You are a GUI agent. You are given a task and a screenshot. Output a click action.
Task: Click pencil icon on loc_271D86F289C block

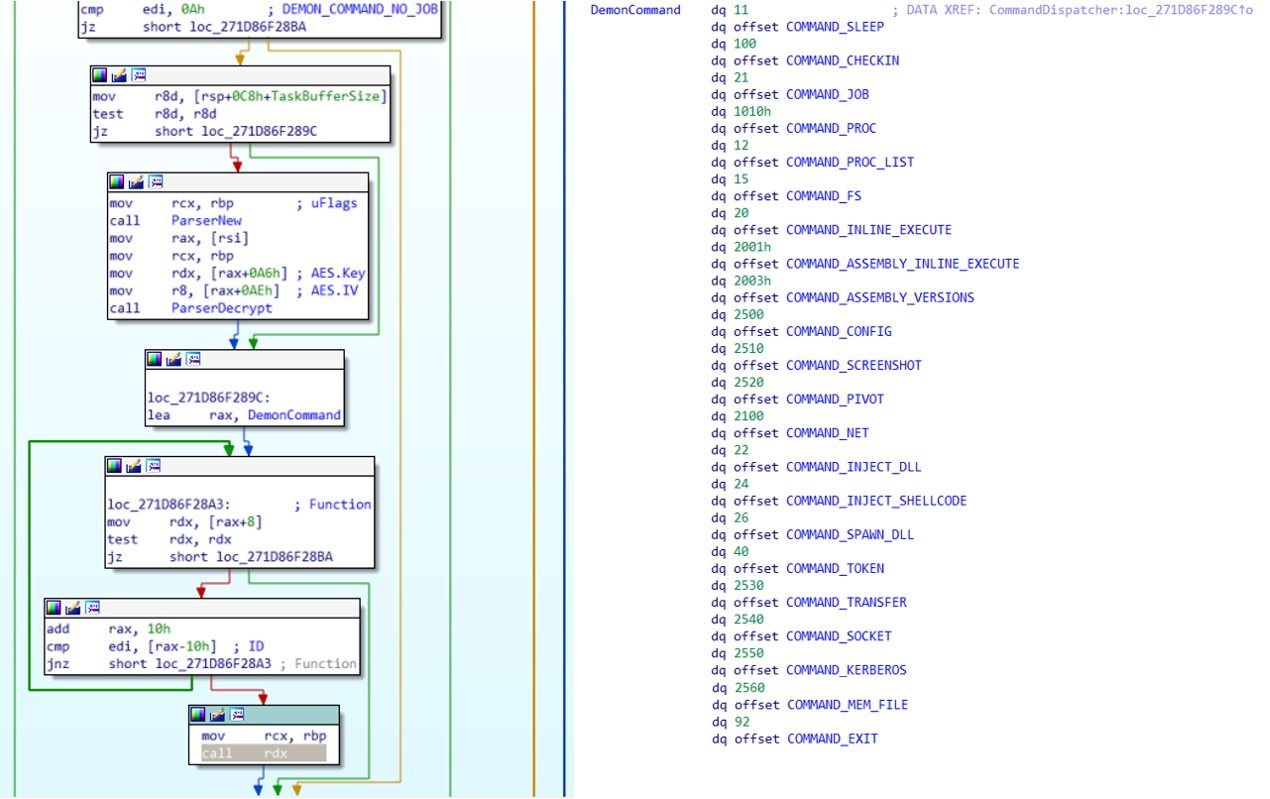pos(175,358)
